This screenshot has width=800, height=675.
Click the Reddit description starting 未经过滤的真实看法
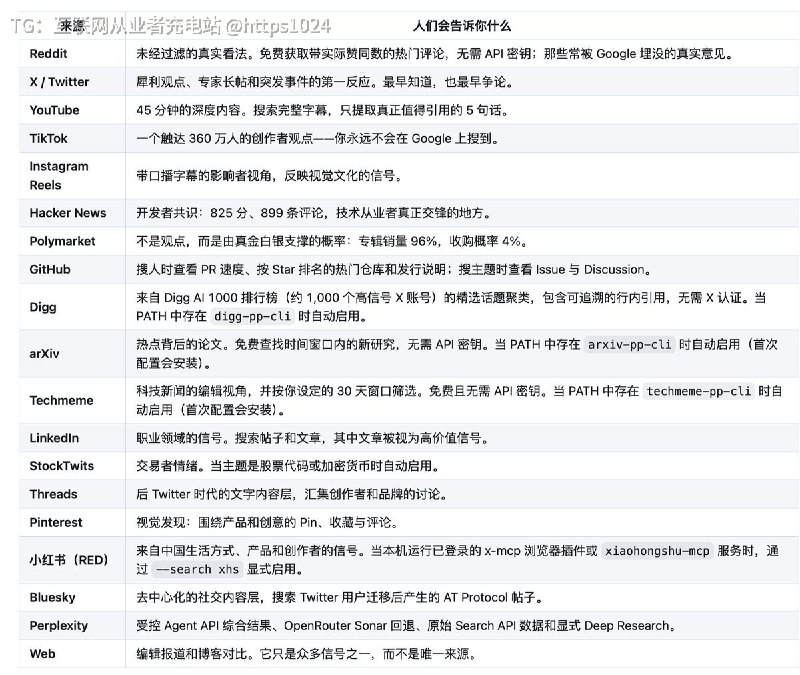[x=435, y=54]
